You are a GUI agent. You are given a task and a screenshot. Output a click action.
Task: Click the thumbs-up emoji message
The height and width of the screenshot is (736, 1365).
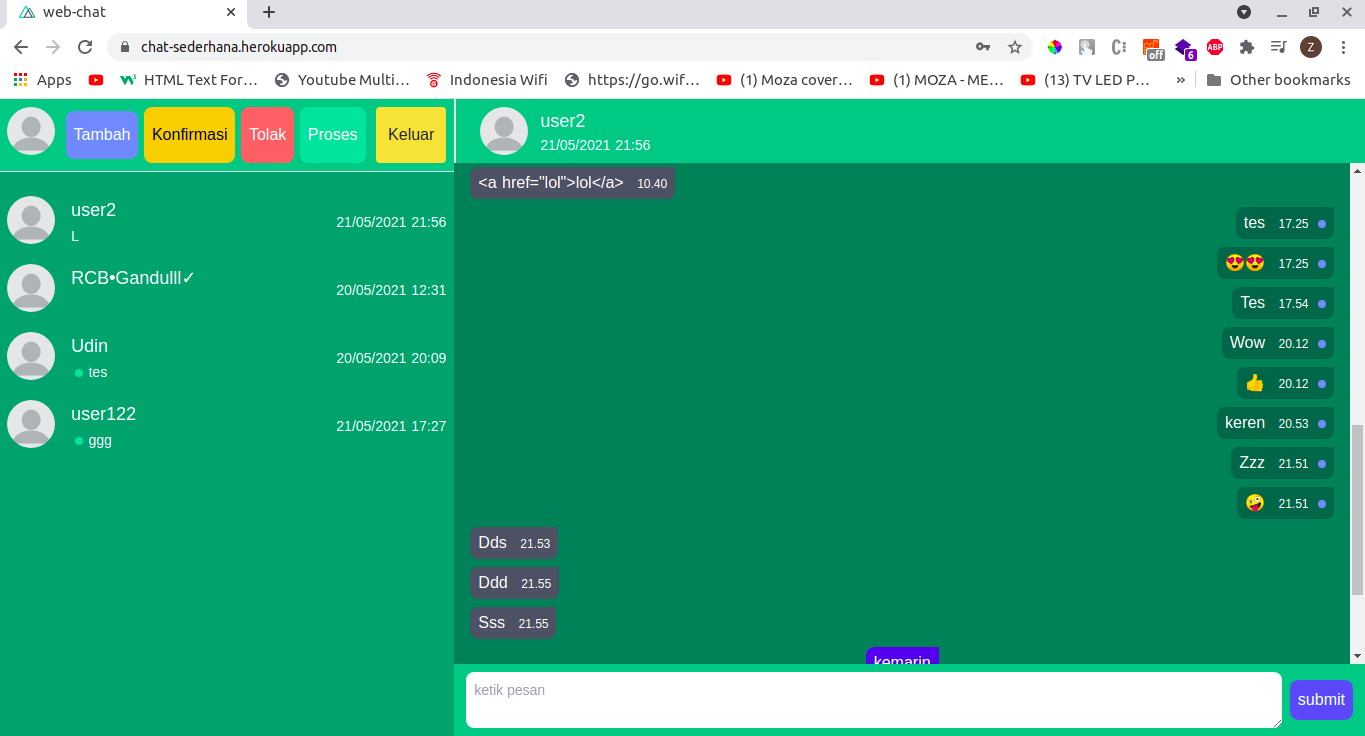(x=1285, y=383)
